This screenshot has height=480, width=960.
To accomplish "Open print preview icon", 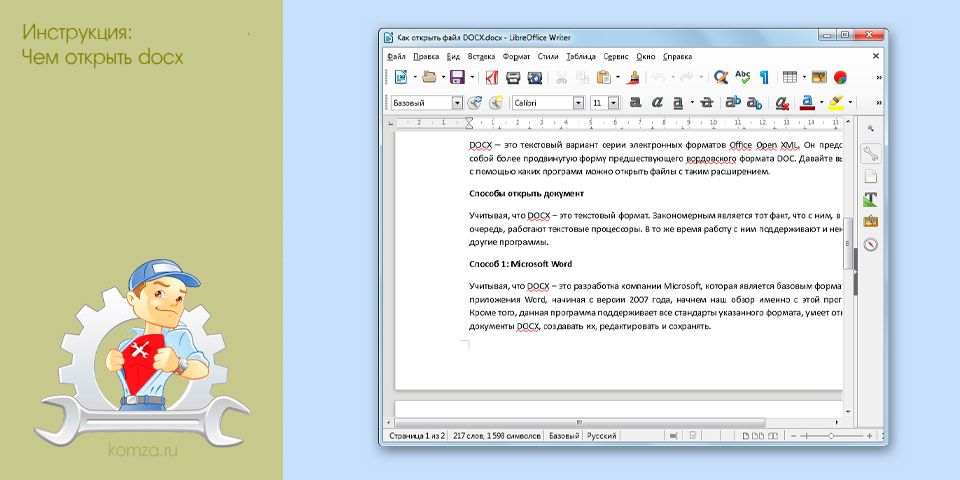I will 534,77.
